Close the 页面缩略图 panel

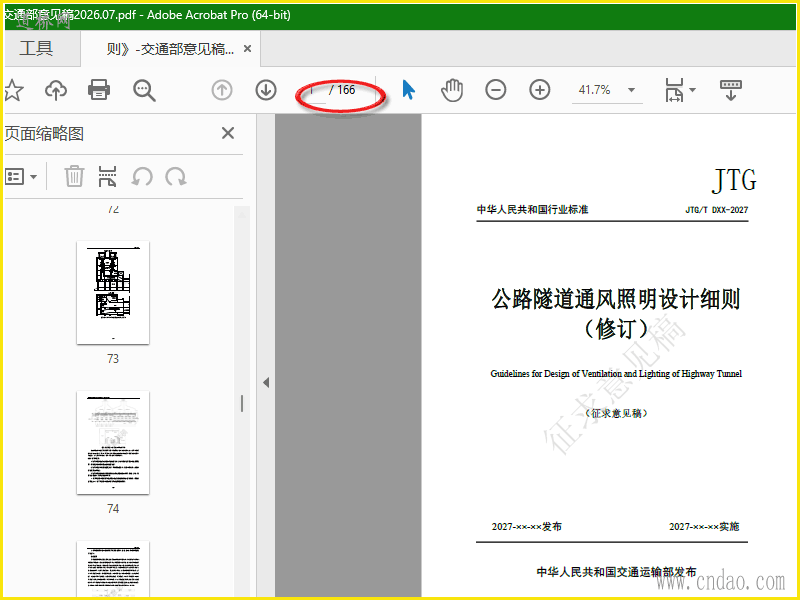[x=228, y=134]
